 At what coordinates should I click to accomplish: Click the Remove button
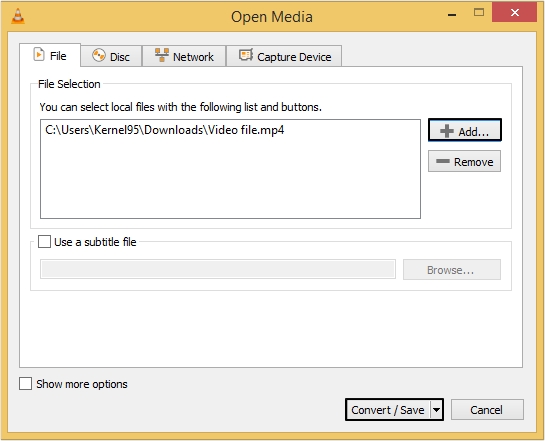[x=465, y=161]
